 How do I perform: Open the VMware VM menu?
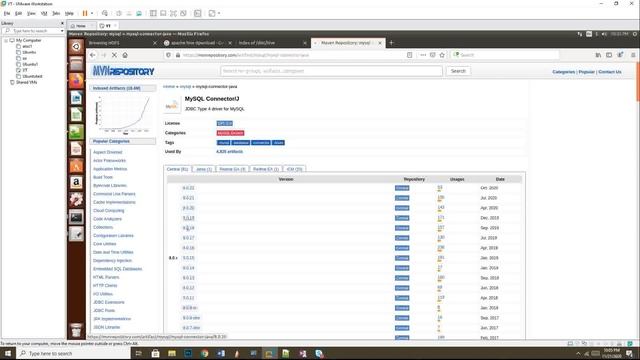(x=44, y=13)
